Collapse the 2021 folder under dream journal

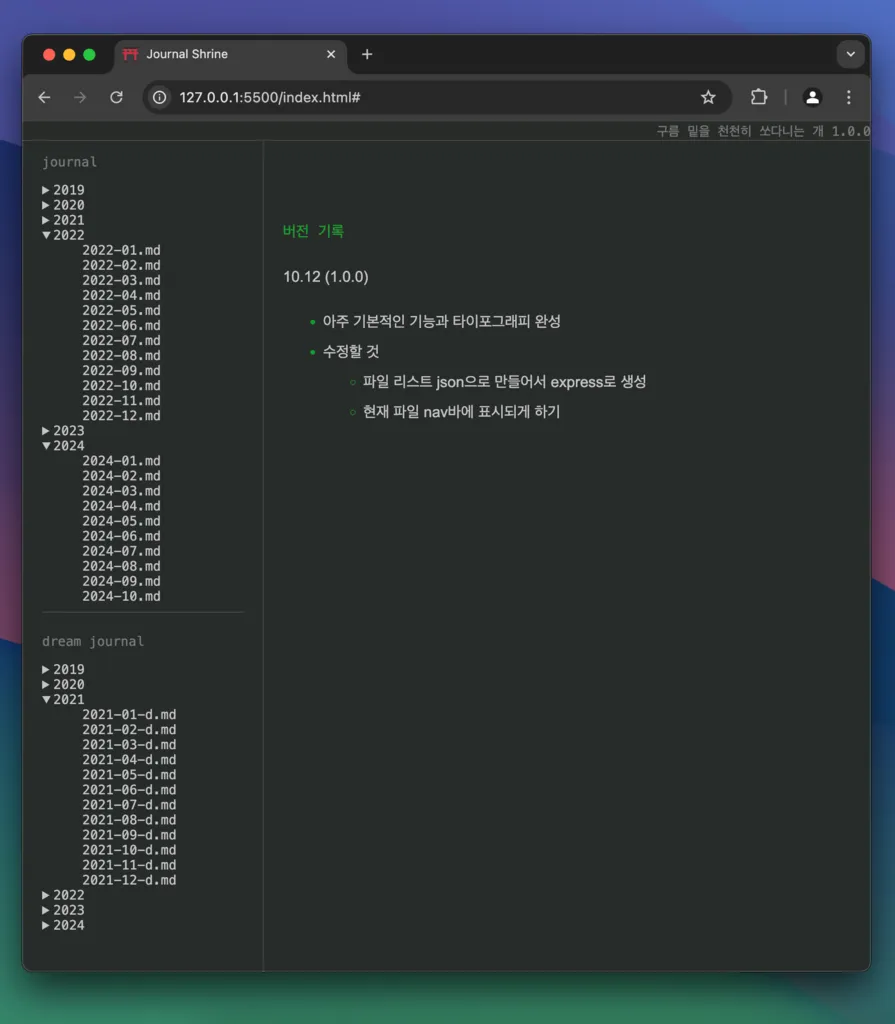tap(63, 700)
